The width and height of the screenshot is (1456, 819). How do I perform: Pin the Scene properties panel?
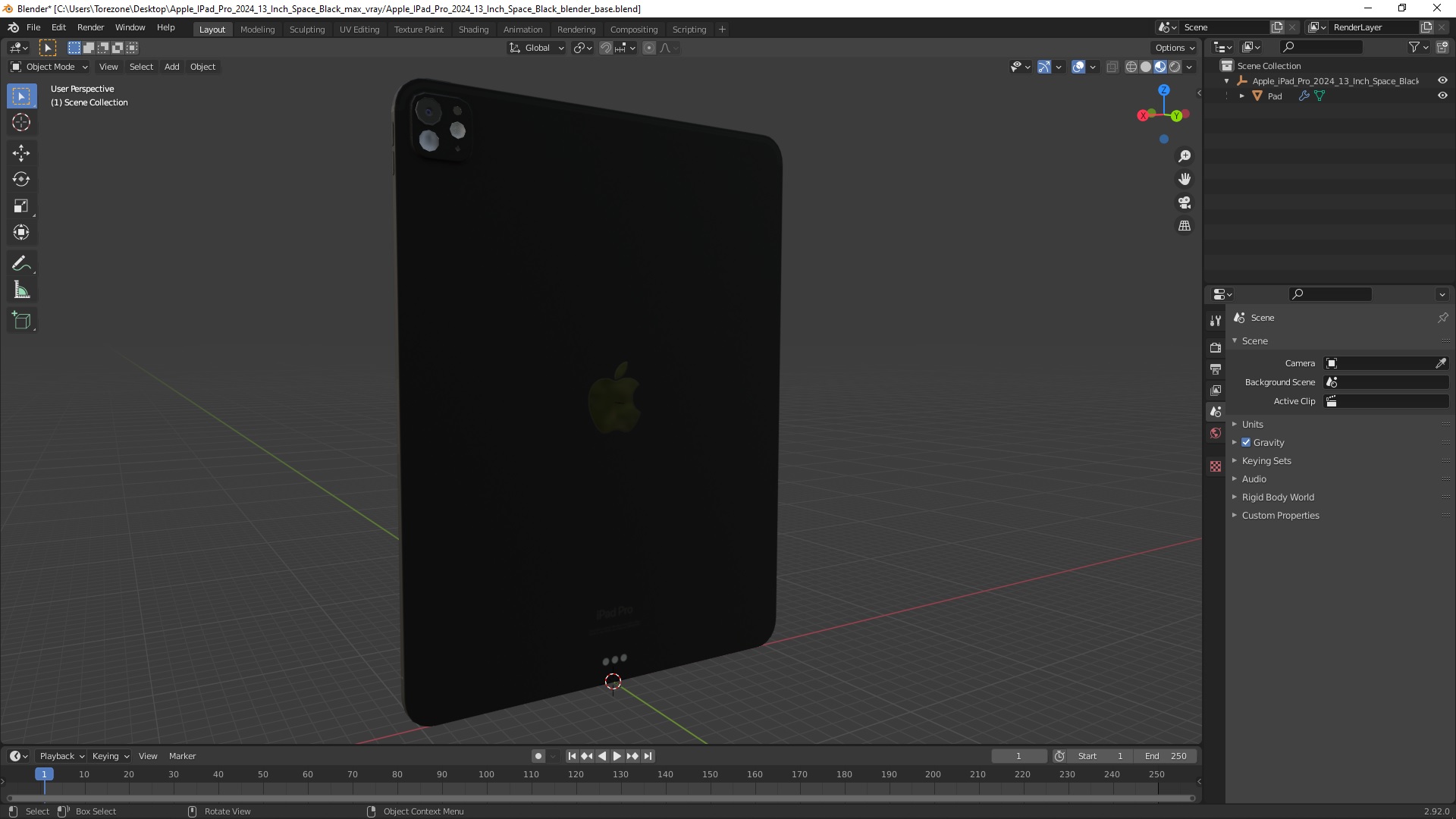(1442, 318)
